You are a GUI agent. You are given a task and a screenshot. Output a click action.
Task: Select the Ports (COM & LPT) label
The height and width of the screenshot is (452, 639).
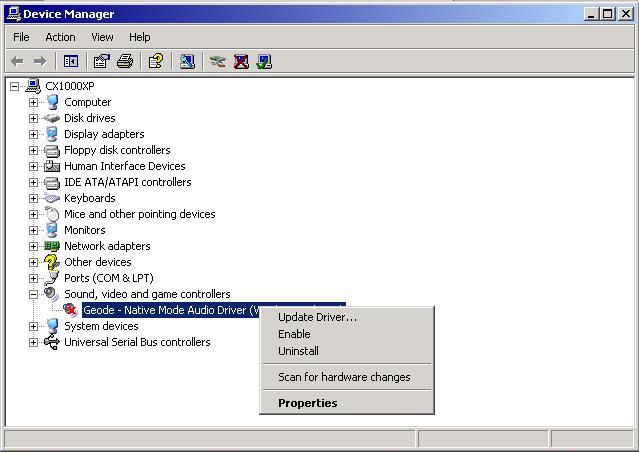(x=109, y=278)
